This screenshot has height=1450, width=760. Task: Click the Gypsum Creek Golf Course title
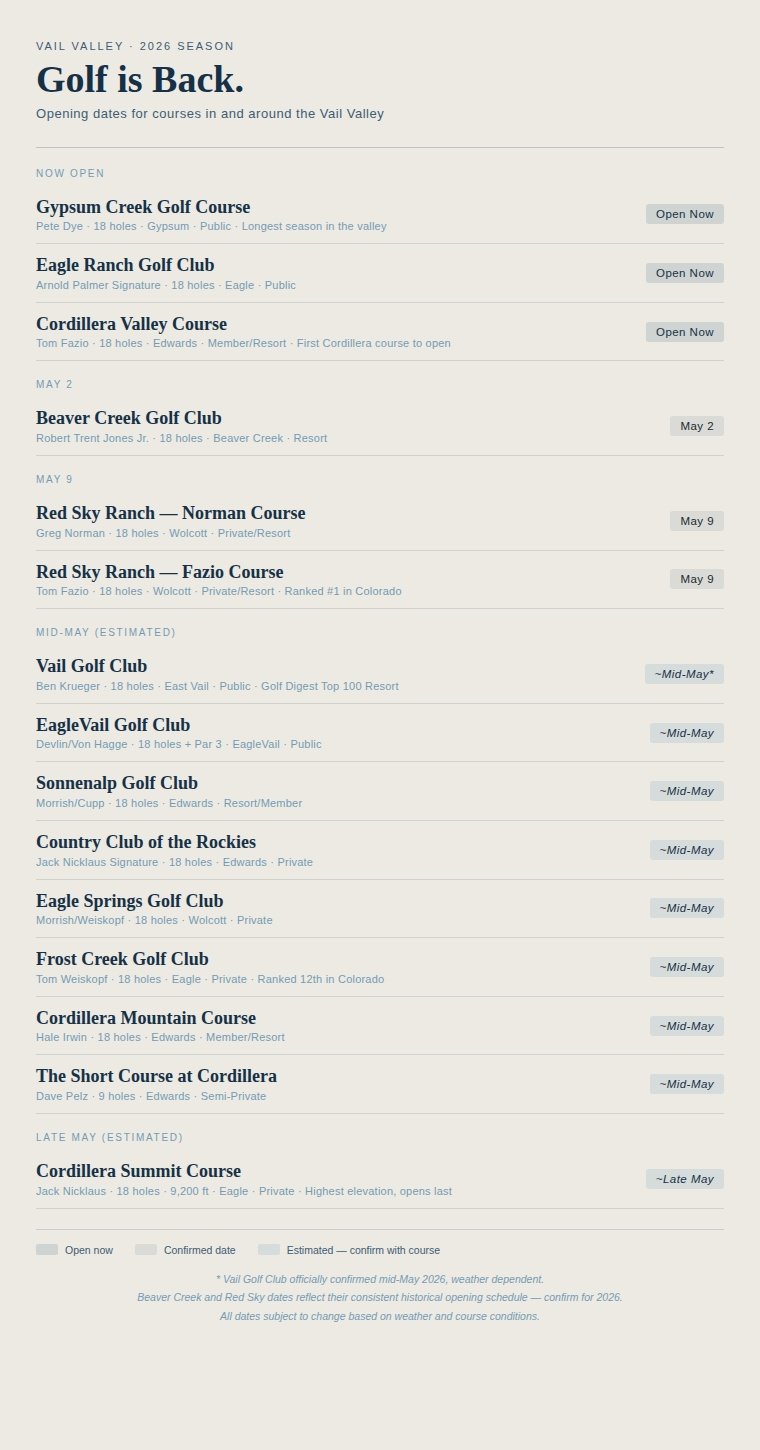coord(143,207)
